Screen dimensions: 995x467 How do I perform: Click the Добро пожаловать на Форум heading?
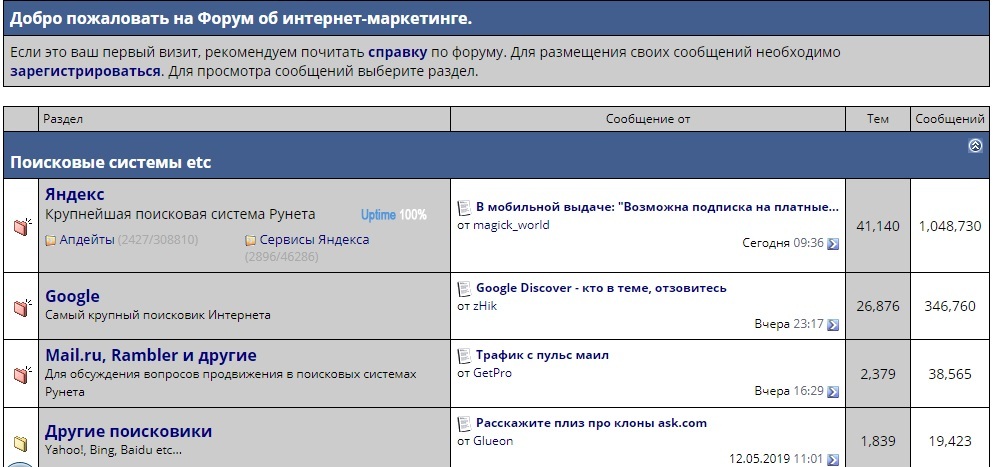[241, 18]
